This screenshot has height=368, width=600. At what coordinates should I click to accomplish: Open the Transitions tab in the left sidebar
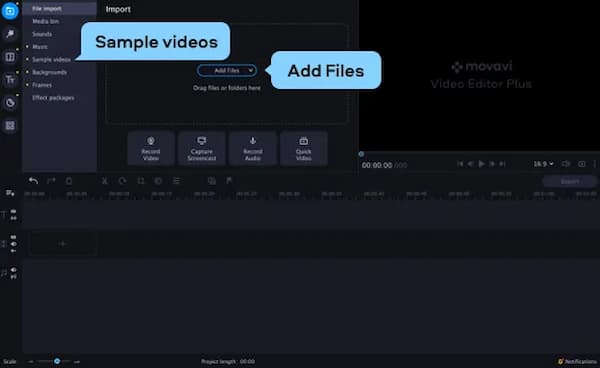tap(10, 57)
